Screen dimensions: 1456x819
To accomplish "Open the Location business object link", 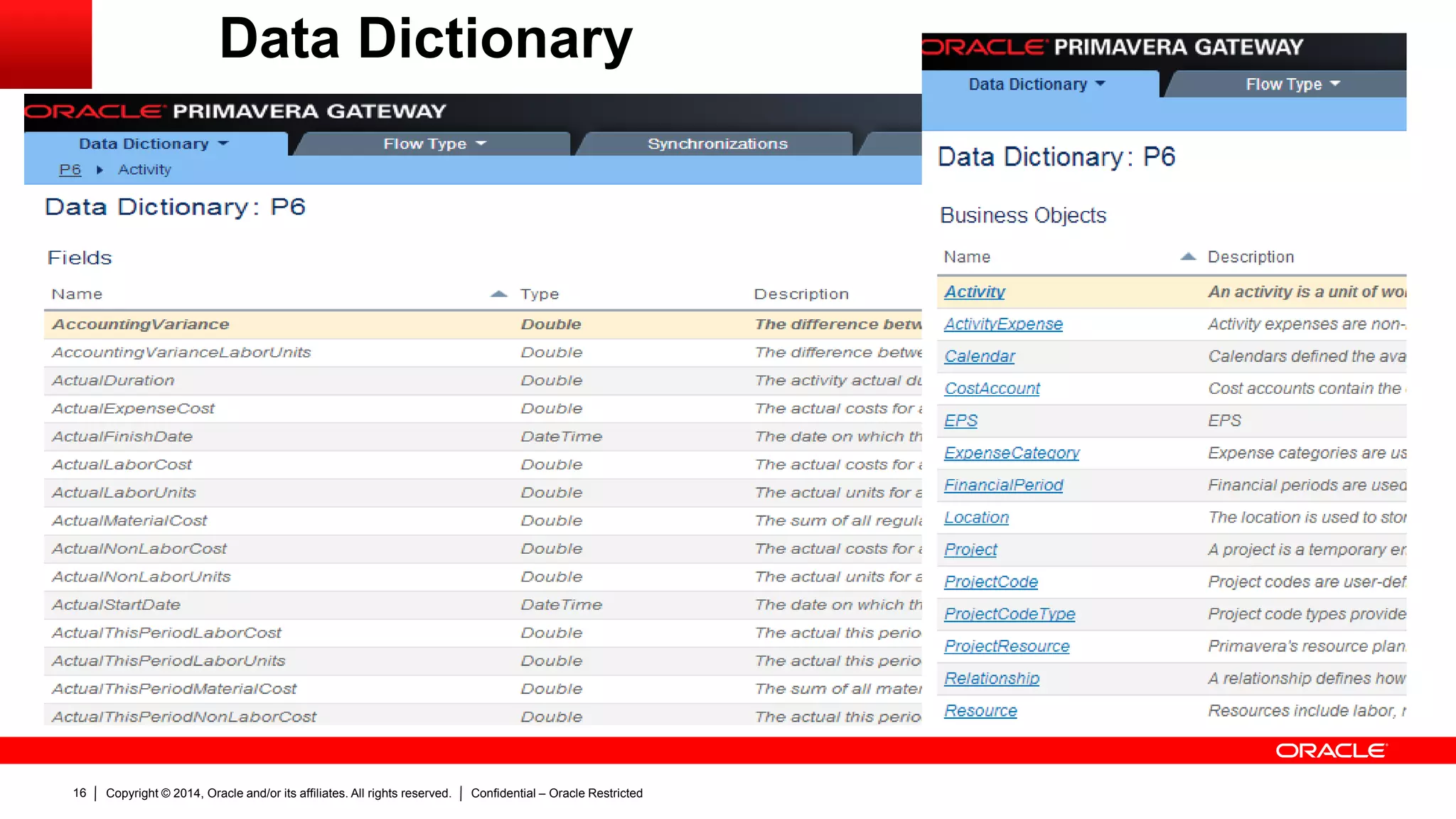I will (976, 518).
